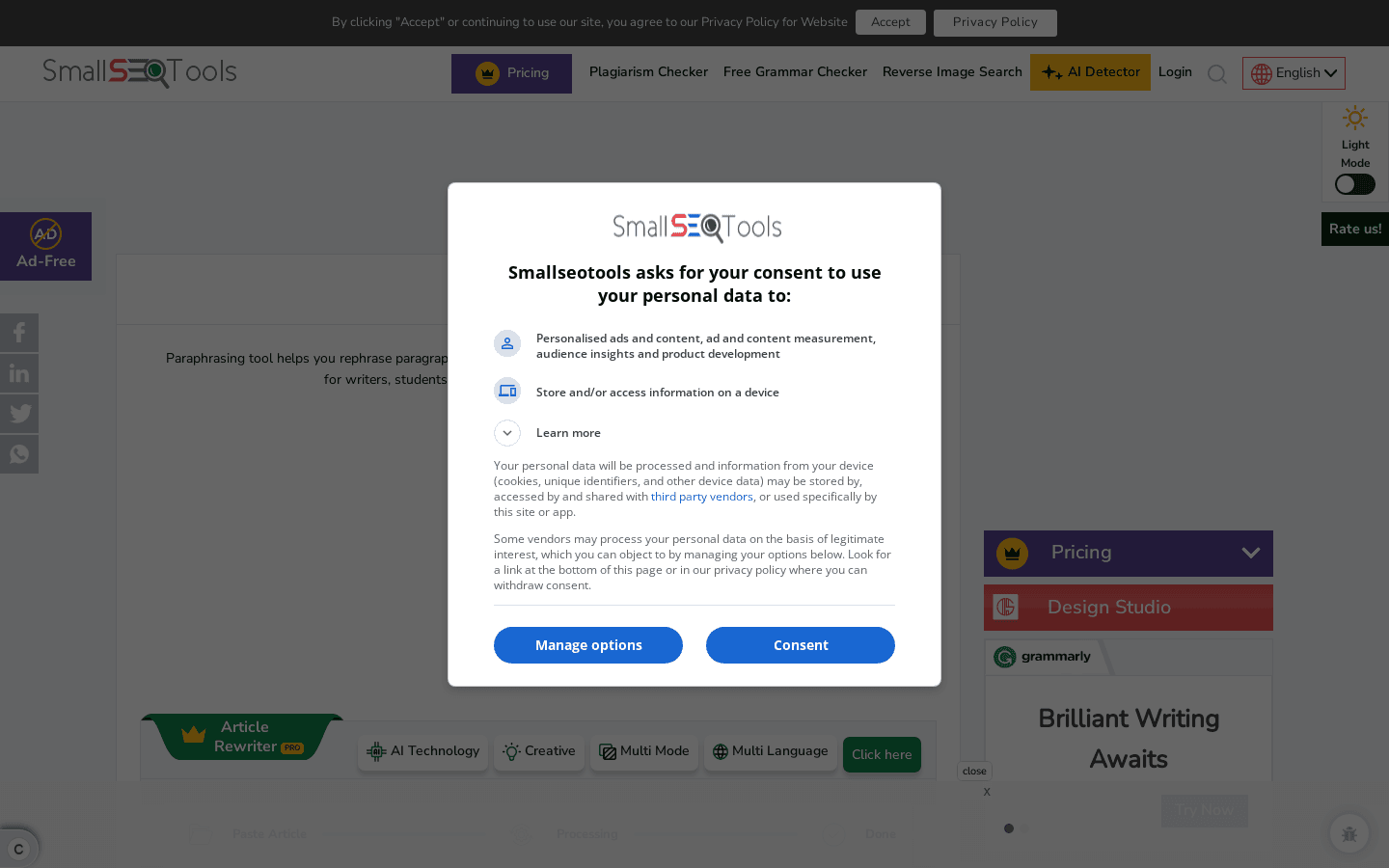Click the Creative mode icon
The width and height of the screenshot is (1389, 868).
tap(511, 751)
